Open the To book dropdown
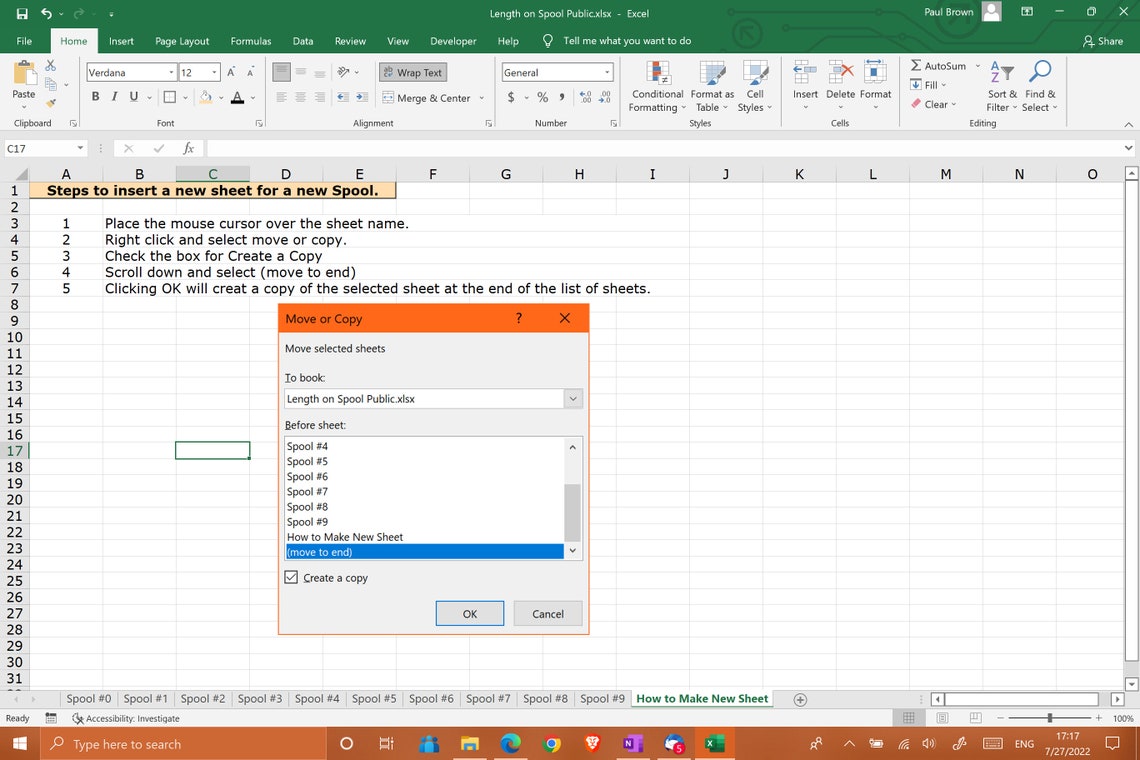 pos(573,398)
